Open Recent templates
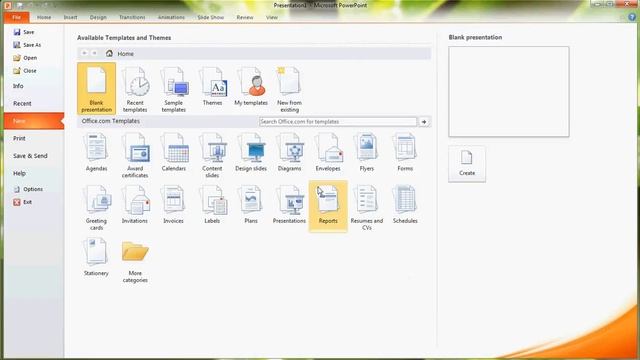 [x=135, y=89]
